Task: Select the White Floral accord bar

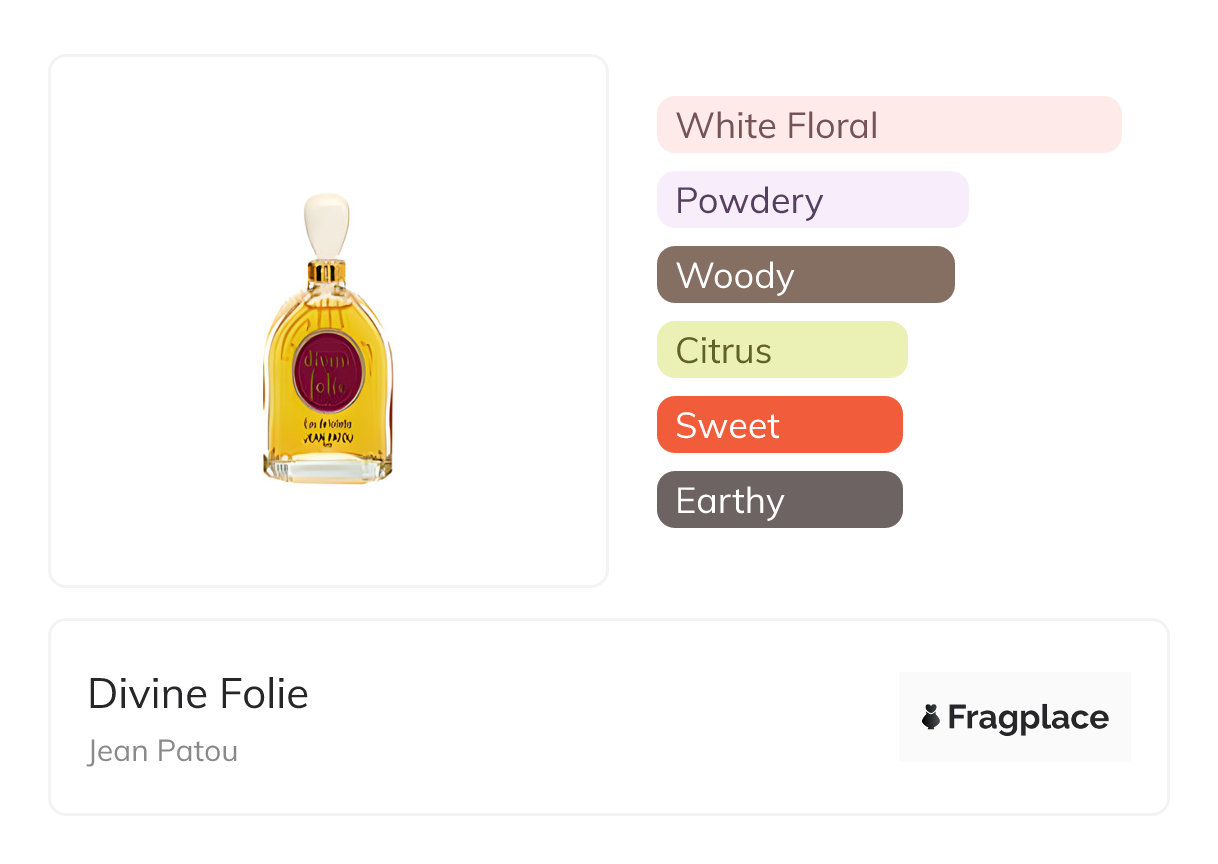Action: 888,125
